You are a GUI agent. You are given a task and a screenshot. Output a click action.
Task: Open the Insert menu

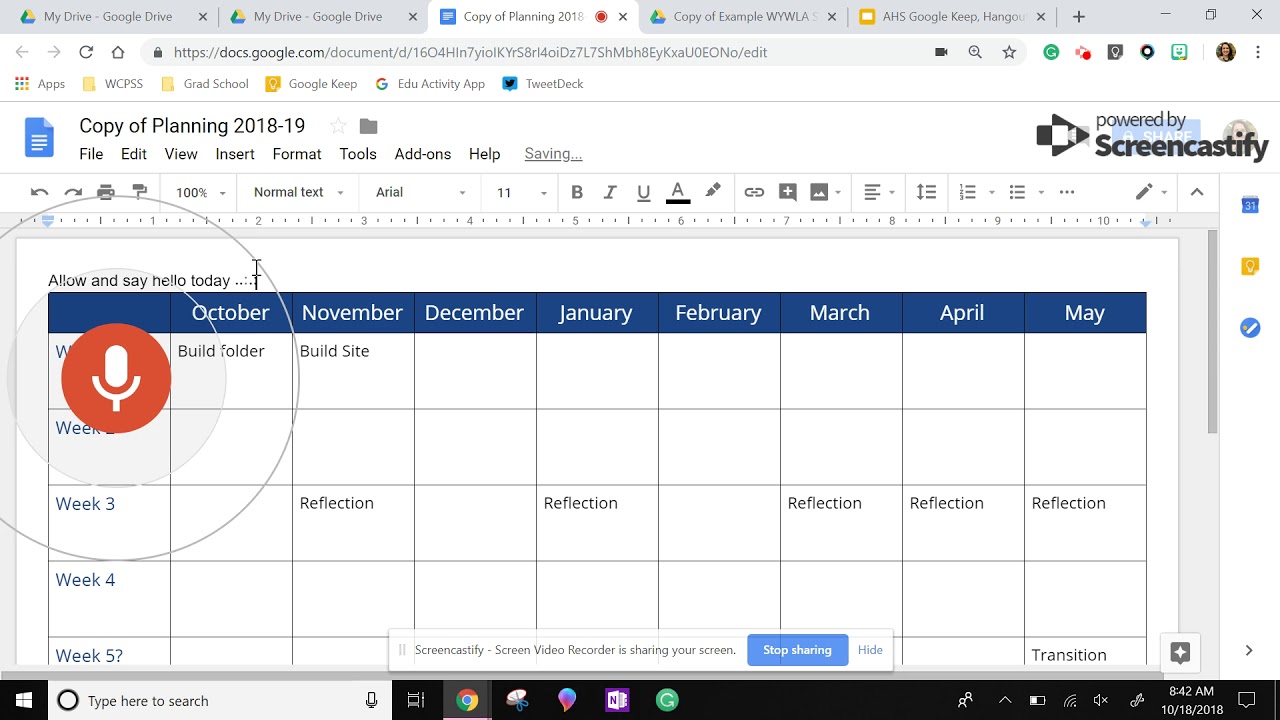pyautogui.click(x=235, y=154)
